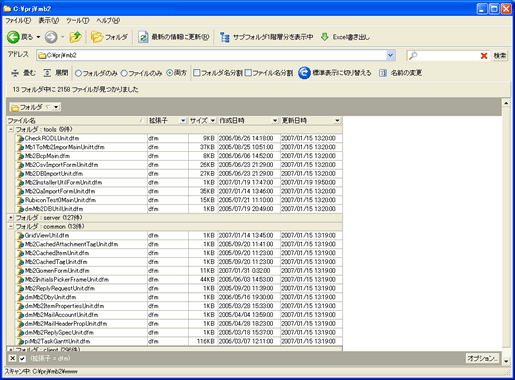Click the search magnifier icon

pyautogui.click(x=413, y=55)
